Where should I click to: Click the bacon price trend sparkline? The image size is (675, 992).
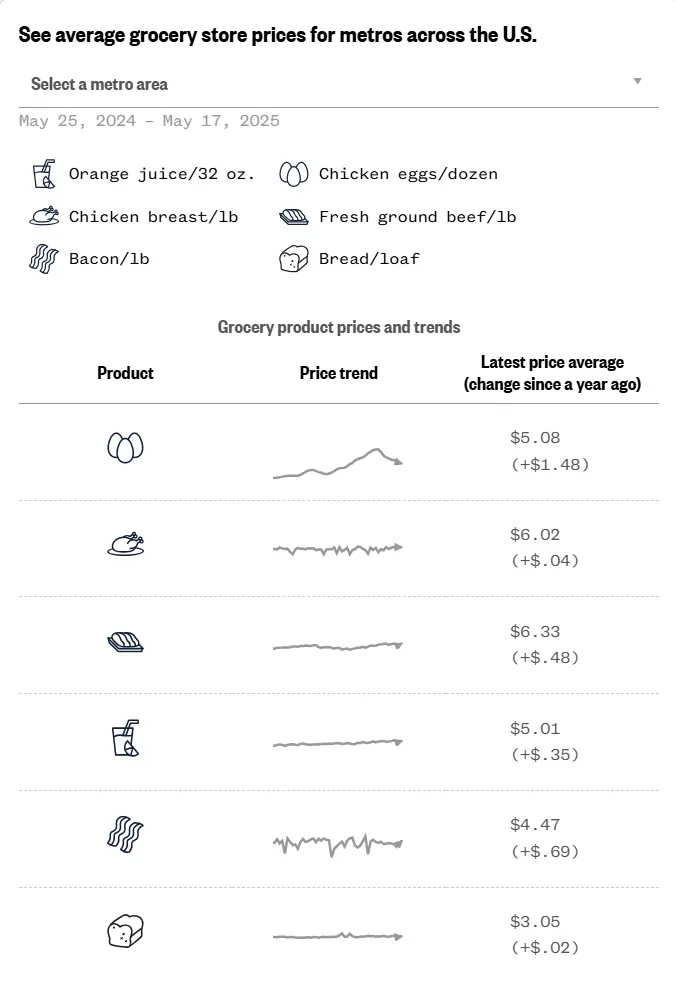[x=338, y=844]
